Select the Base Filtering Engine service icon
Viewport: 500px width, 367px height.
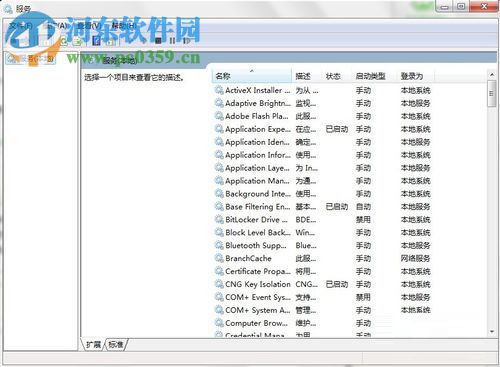coord(219,207)
